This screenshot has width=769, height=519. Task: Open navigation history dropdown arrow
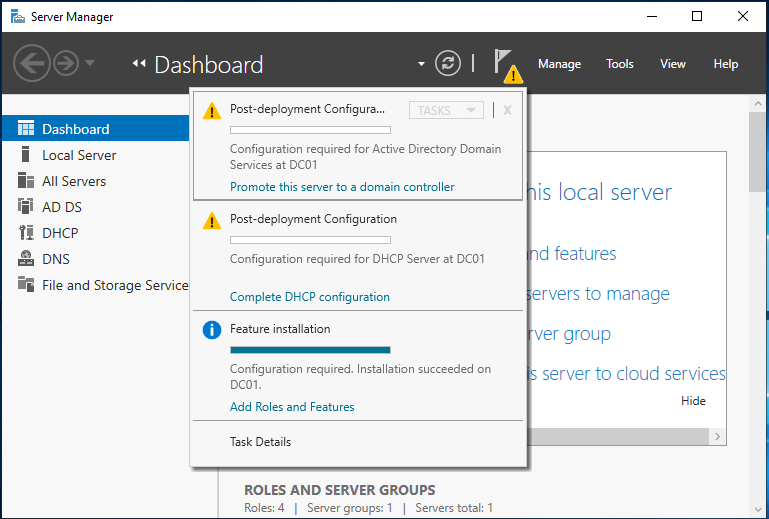(90, 63)
